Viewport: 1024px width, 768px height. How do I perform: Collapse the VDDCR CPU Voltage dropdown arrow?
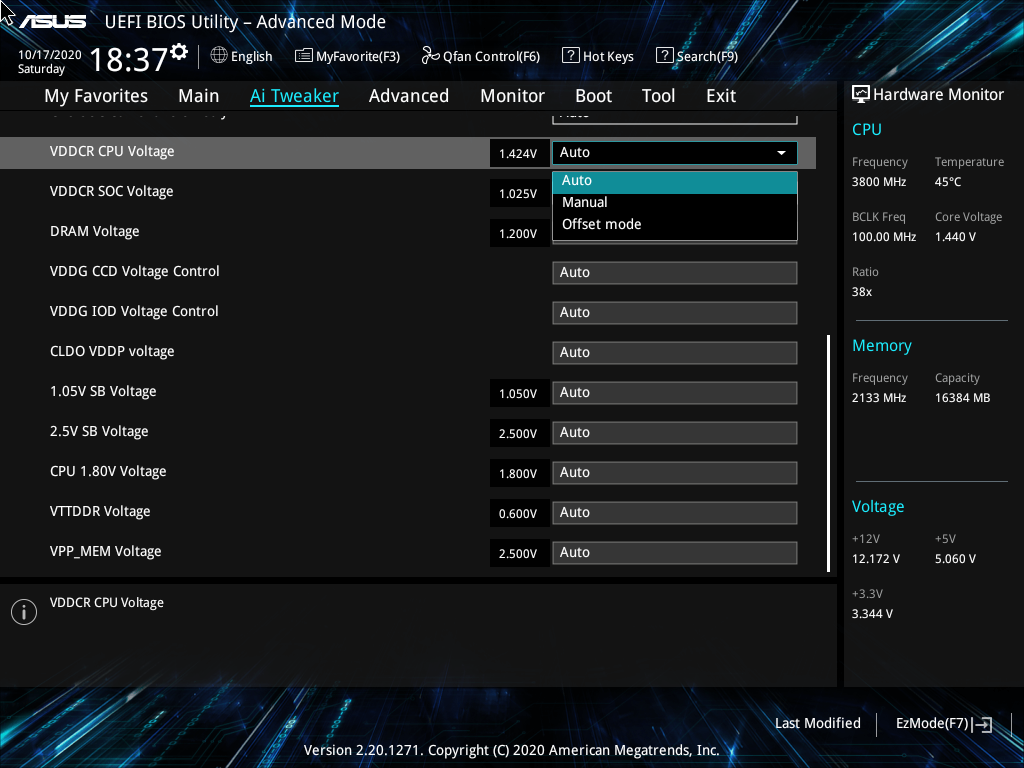click(781, 153)
